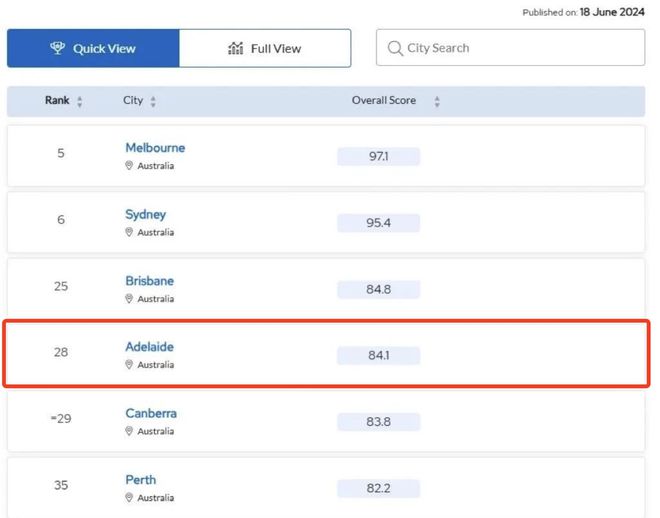Click the location pin under Melbourne
This screenshot has height=518, width=660.
click(129, 166)
